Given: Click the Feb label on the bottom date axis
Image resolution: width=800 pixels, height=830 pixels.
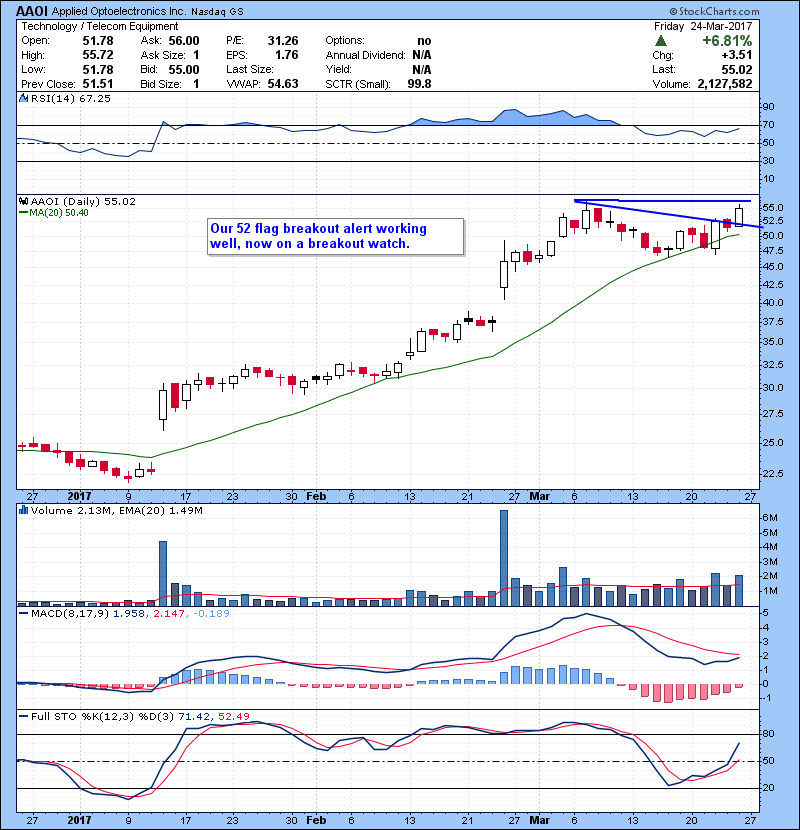Looking at the screenshot, I should click(316, 820).
